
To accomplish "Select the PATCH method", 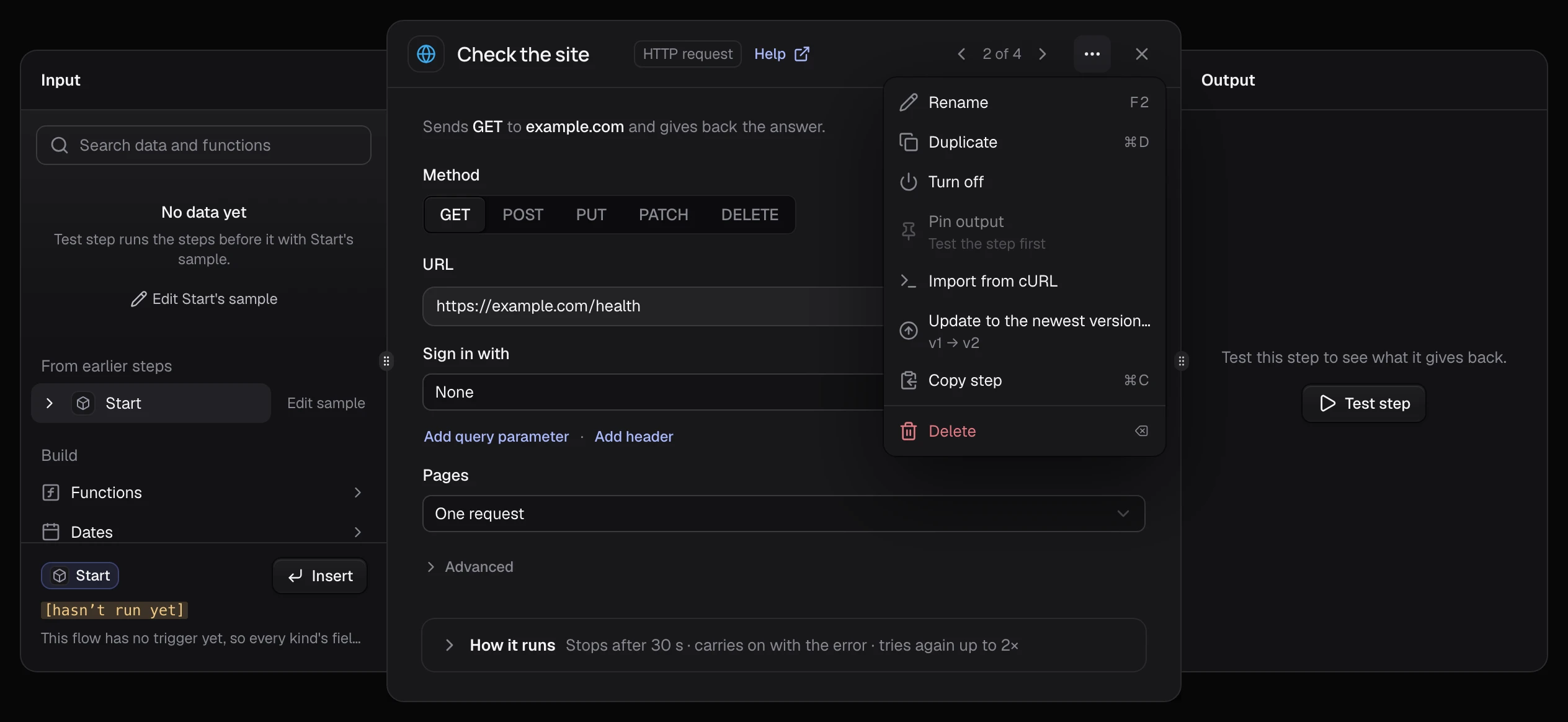I will [664, 215].
